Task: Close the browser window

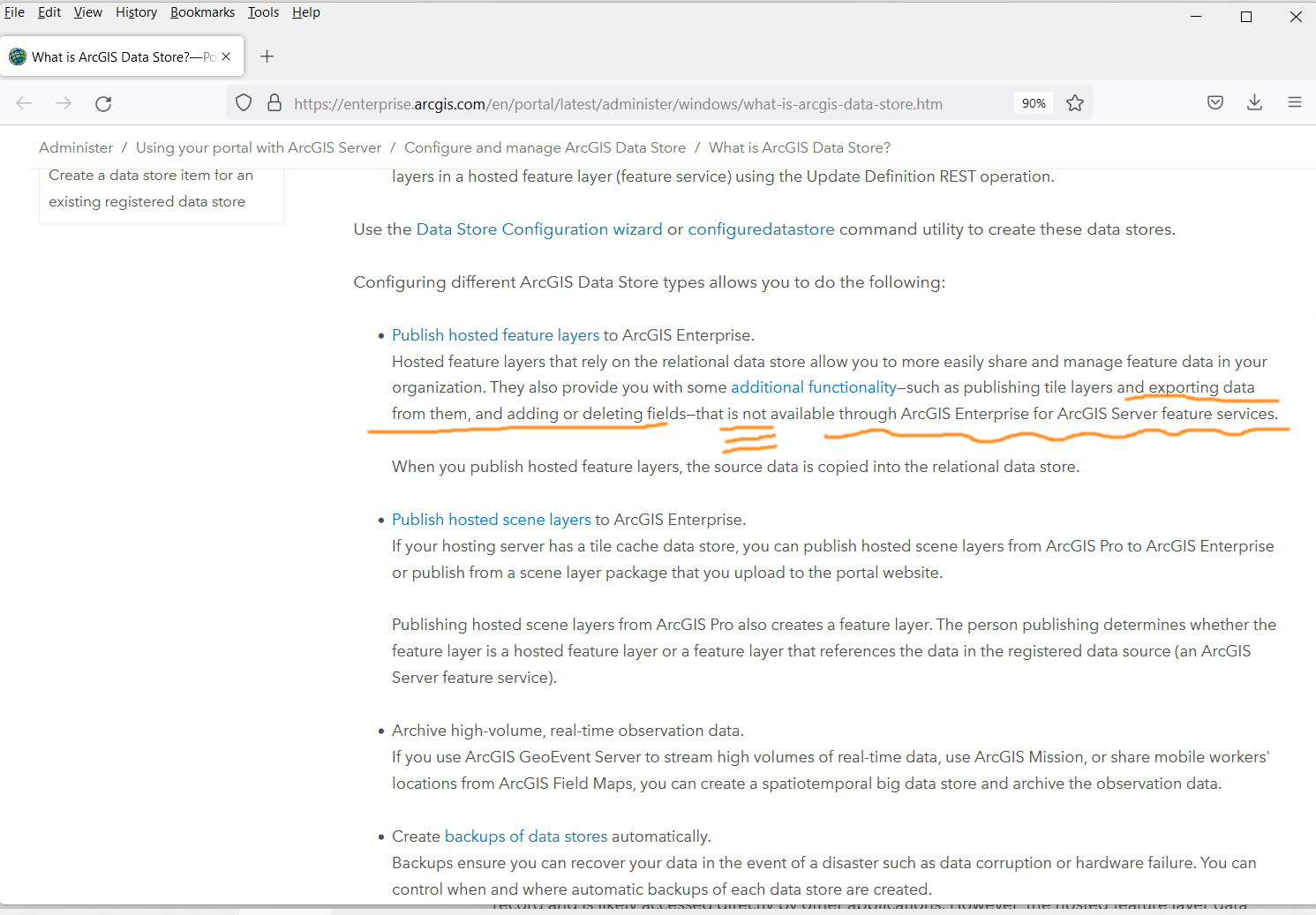Action: point(1296,16)
